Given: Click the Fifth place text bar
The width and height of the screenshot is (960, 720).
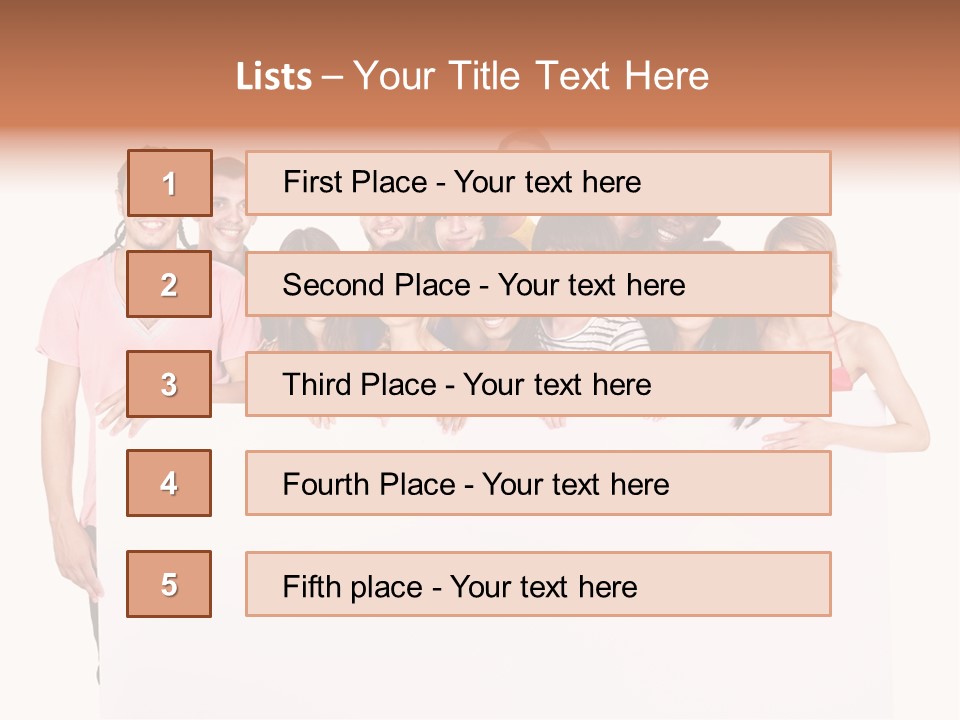Looking at the screenshot, I should (x=538, y=584).
